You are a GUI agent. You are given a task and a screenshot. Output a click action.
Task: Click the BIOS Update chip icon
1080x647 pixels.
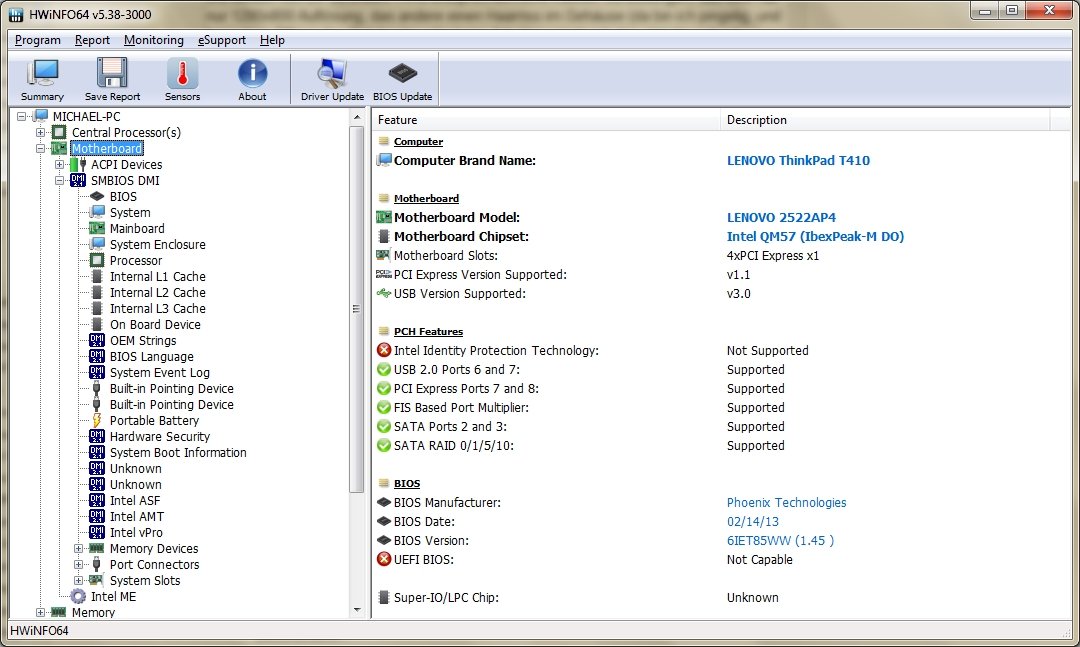402,79
